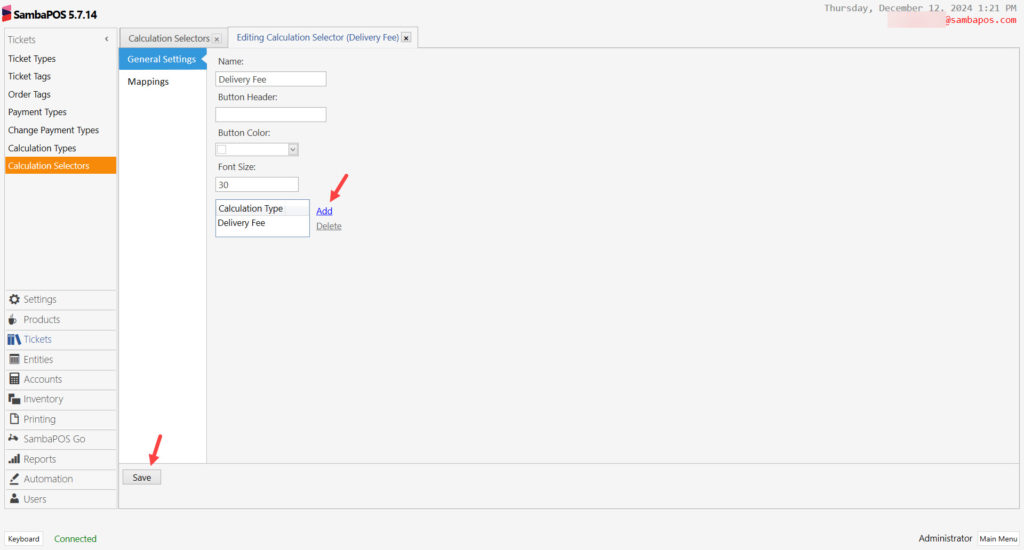Image resolution: width=1024 pixels, height=550 pixels.
Task: Open the Reports module label
Action: [40, 459]
